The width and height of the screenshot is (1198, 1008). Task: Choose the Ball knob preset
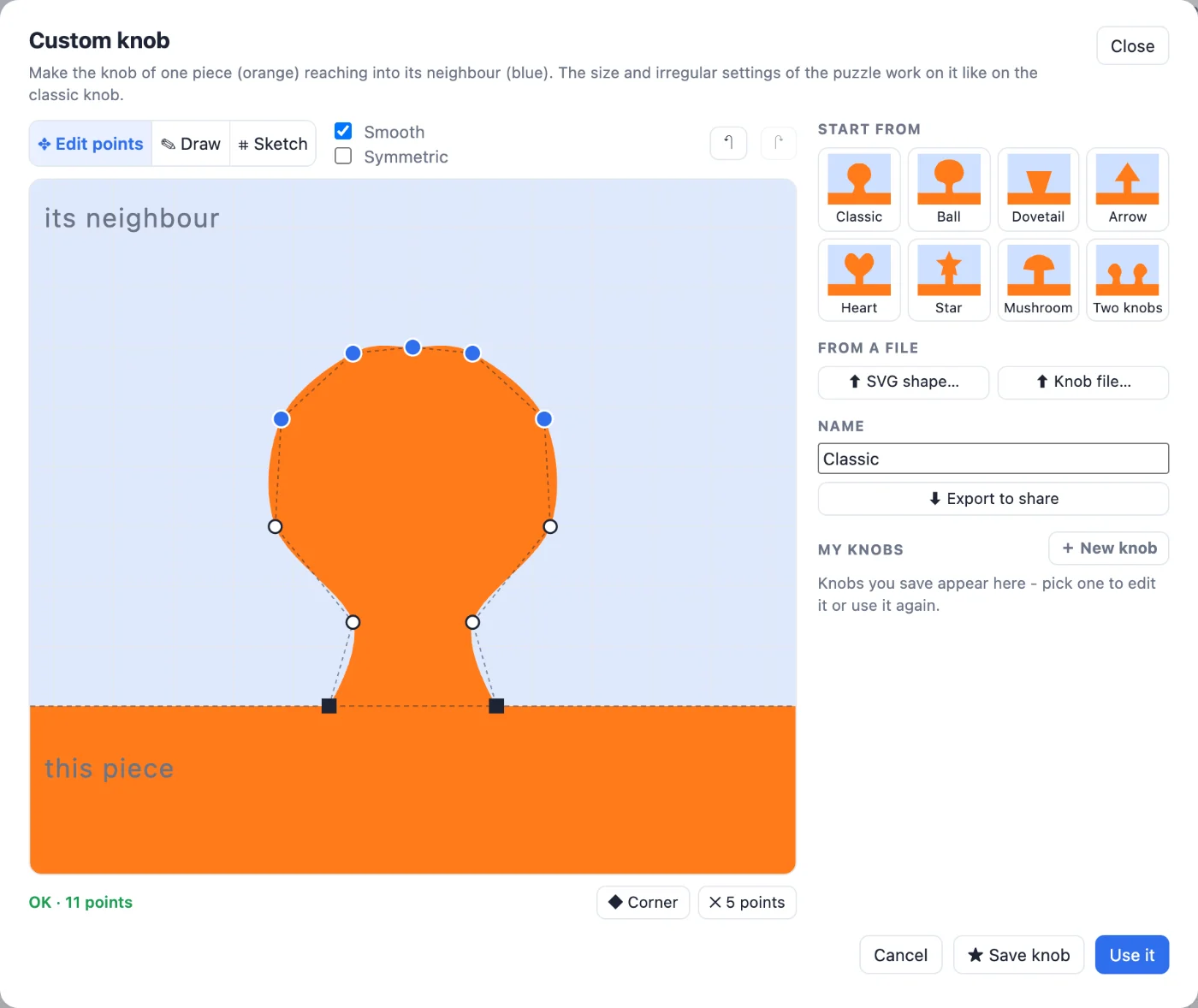click(x=948, y=189)
